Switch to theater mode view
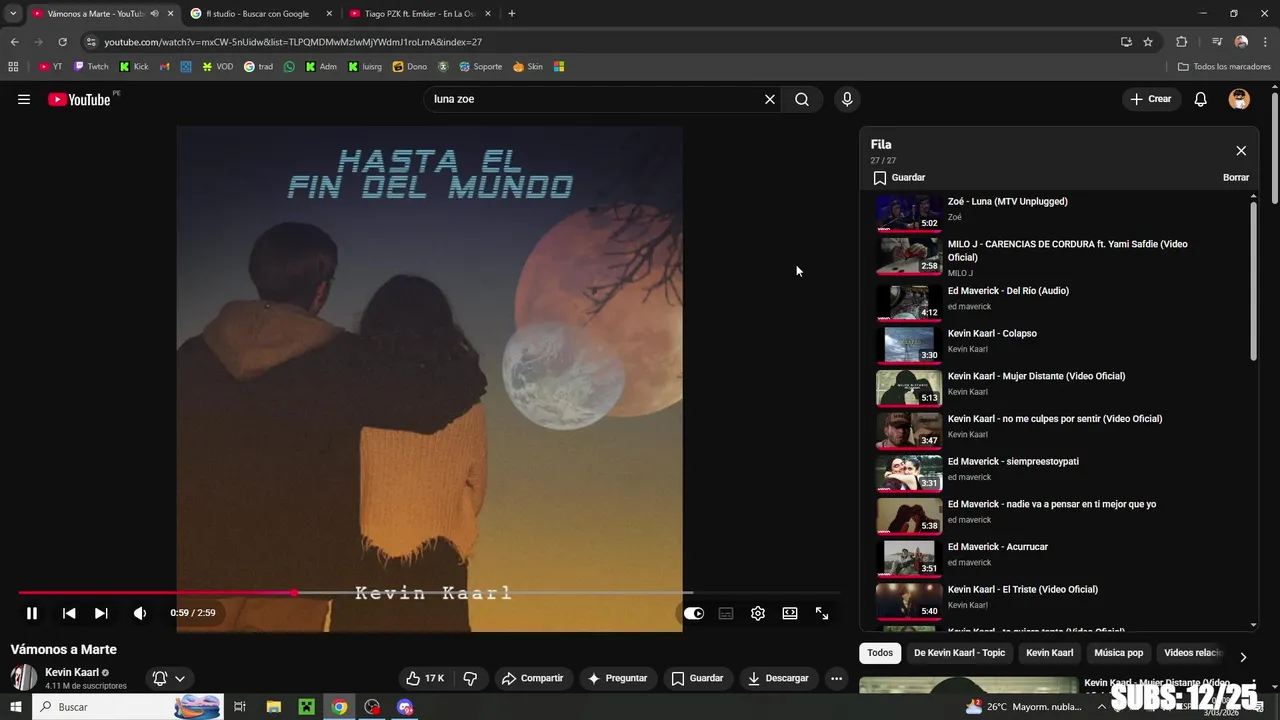 pos(790,613)
